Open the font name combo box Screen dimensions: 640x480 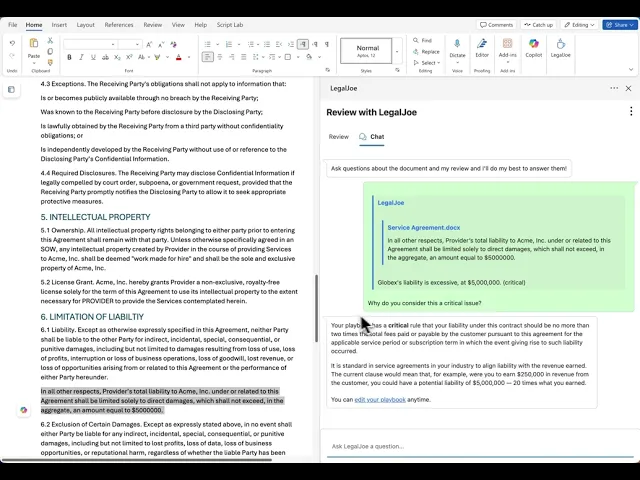point(90,44)
